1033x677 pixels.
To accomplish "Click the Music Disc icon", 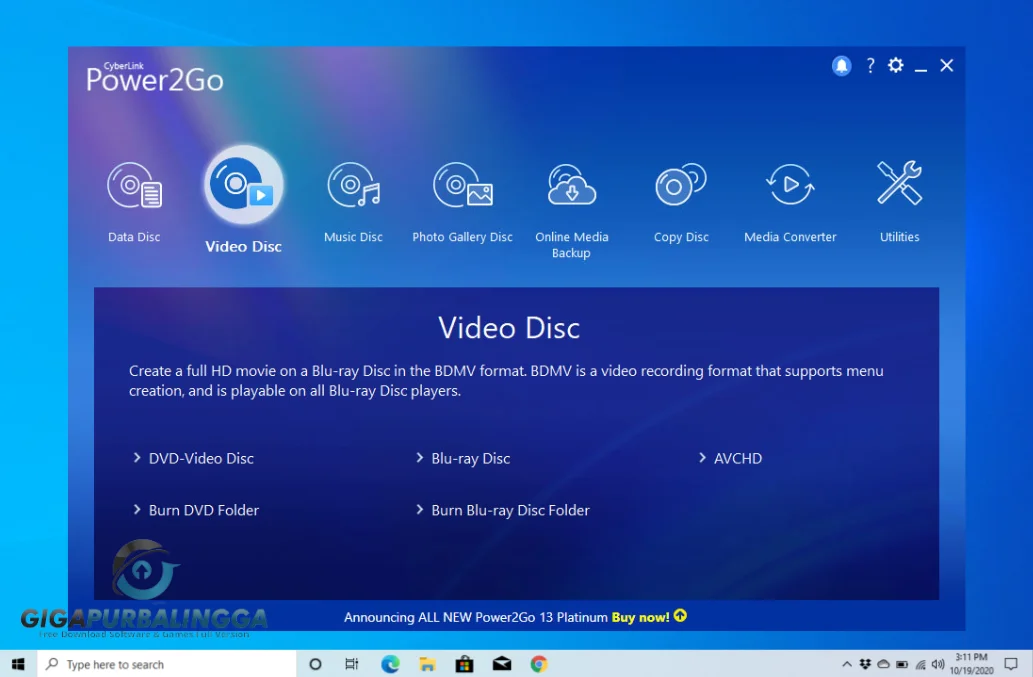I will pyautogui.click(x=353, y=187).
